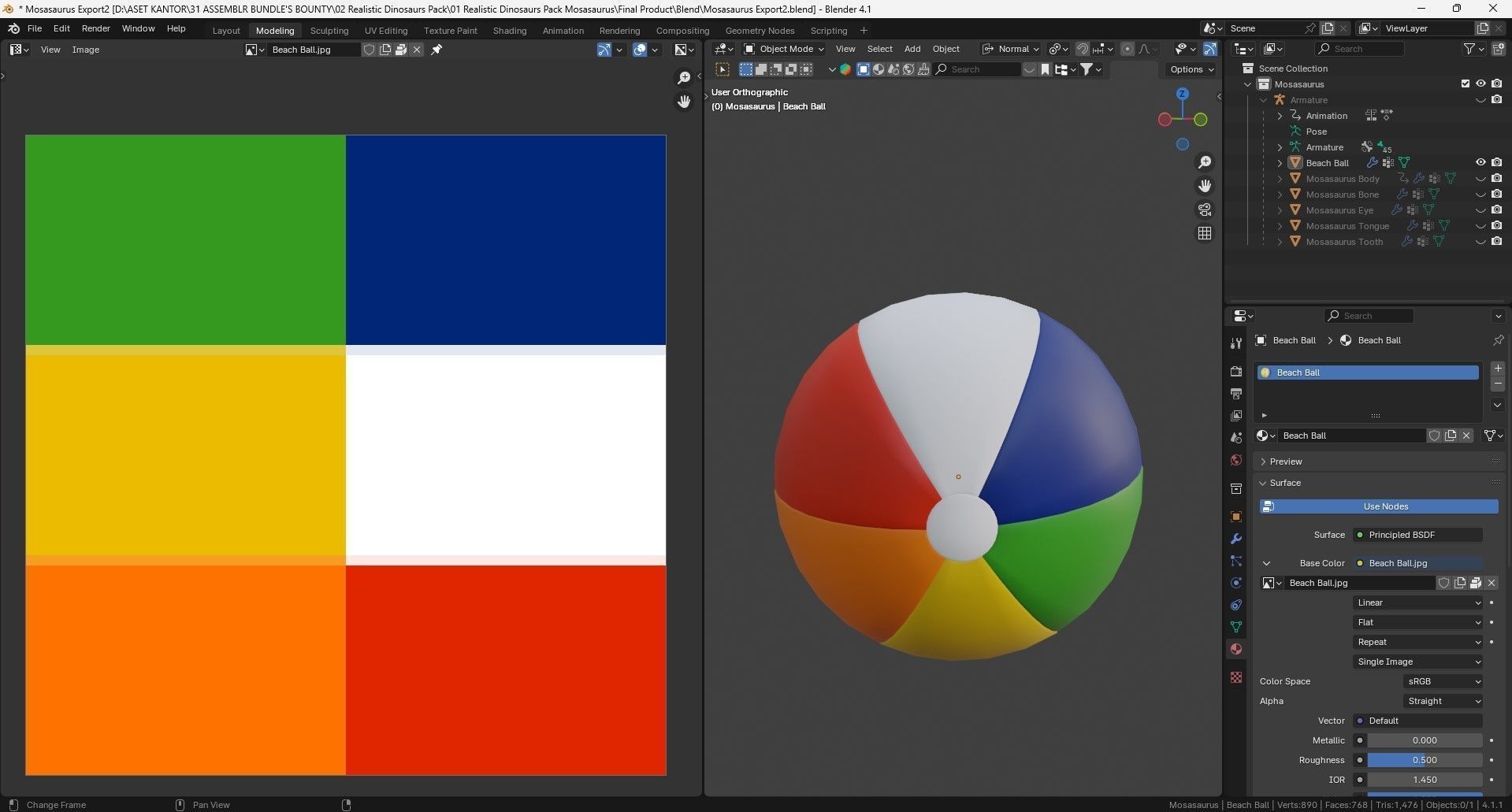This screenshot has width=1512, height=812.
Task: Click the Blender logo menu
Action: point(13,28)
